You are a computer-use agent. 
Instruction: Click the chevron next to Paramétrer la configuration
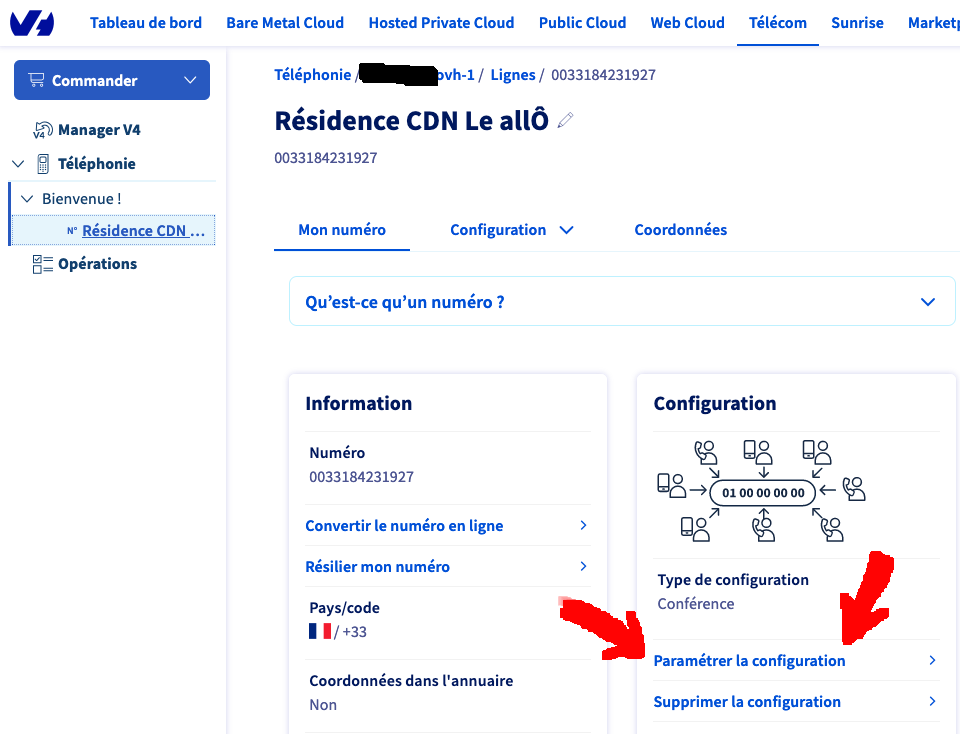932,660
